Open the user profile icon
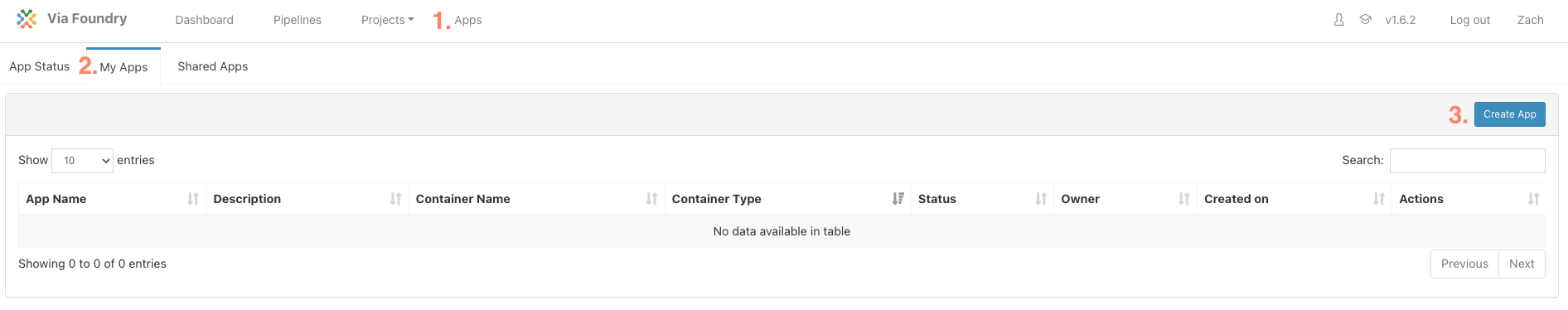 (1338, 20)
